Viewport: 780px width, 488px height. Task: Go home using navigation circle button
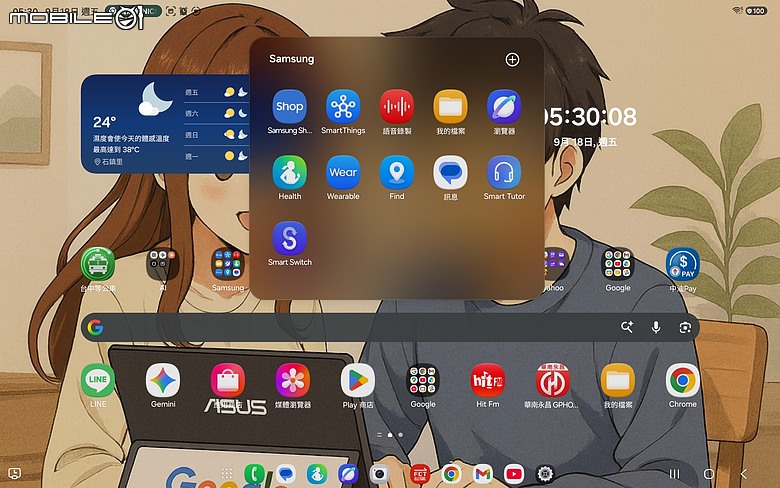pyautogui.click(x=709, y=474)
